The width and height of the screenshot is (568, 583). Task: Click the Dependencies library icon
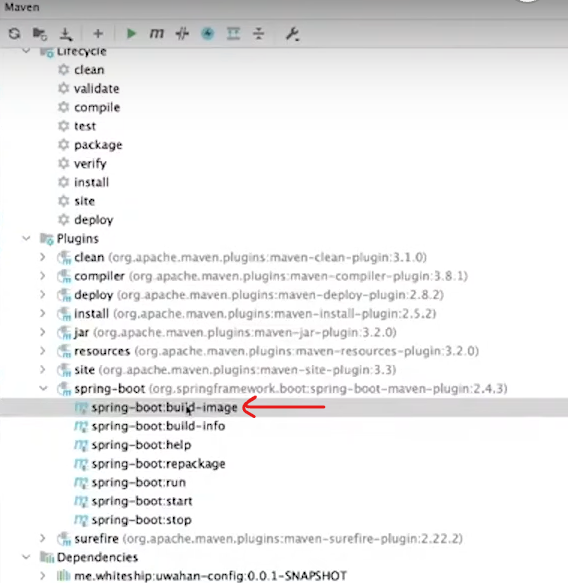tap(47, 557)
